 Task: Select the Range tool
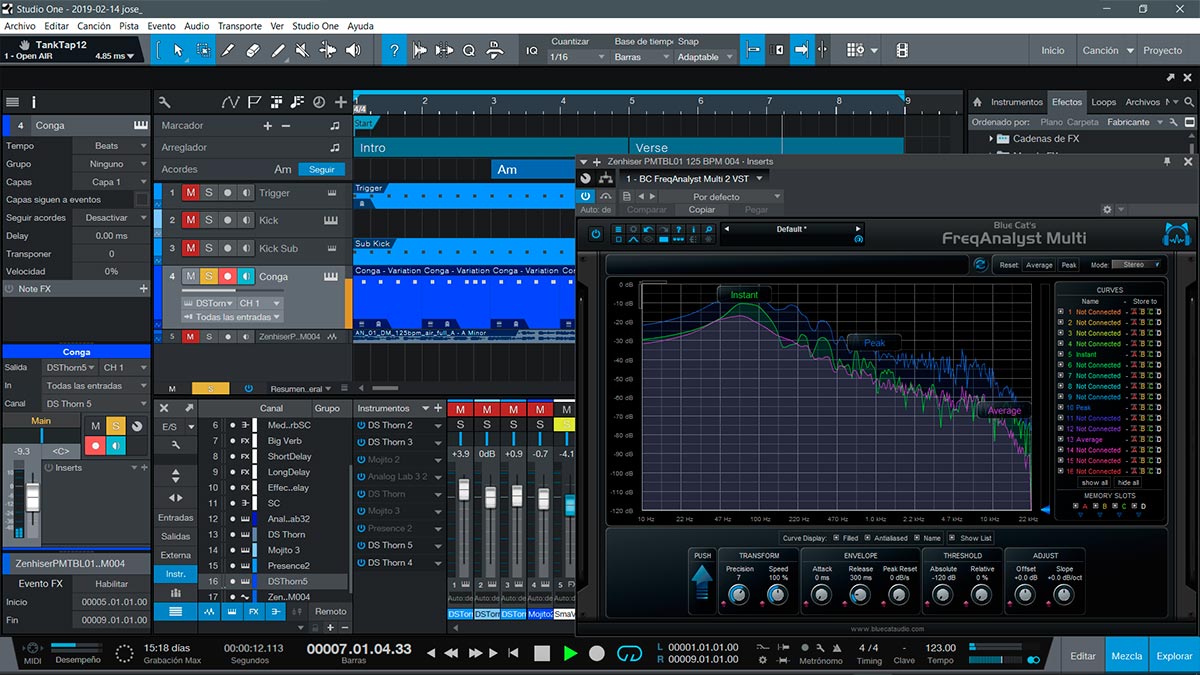coord(203,49)
